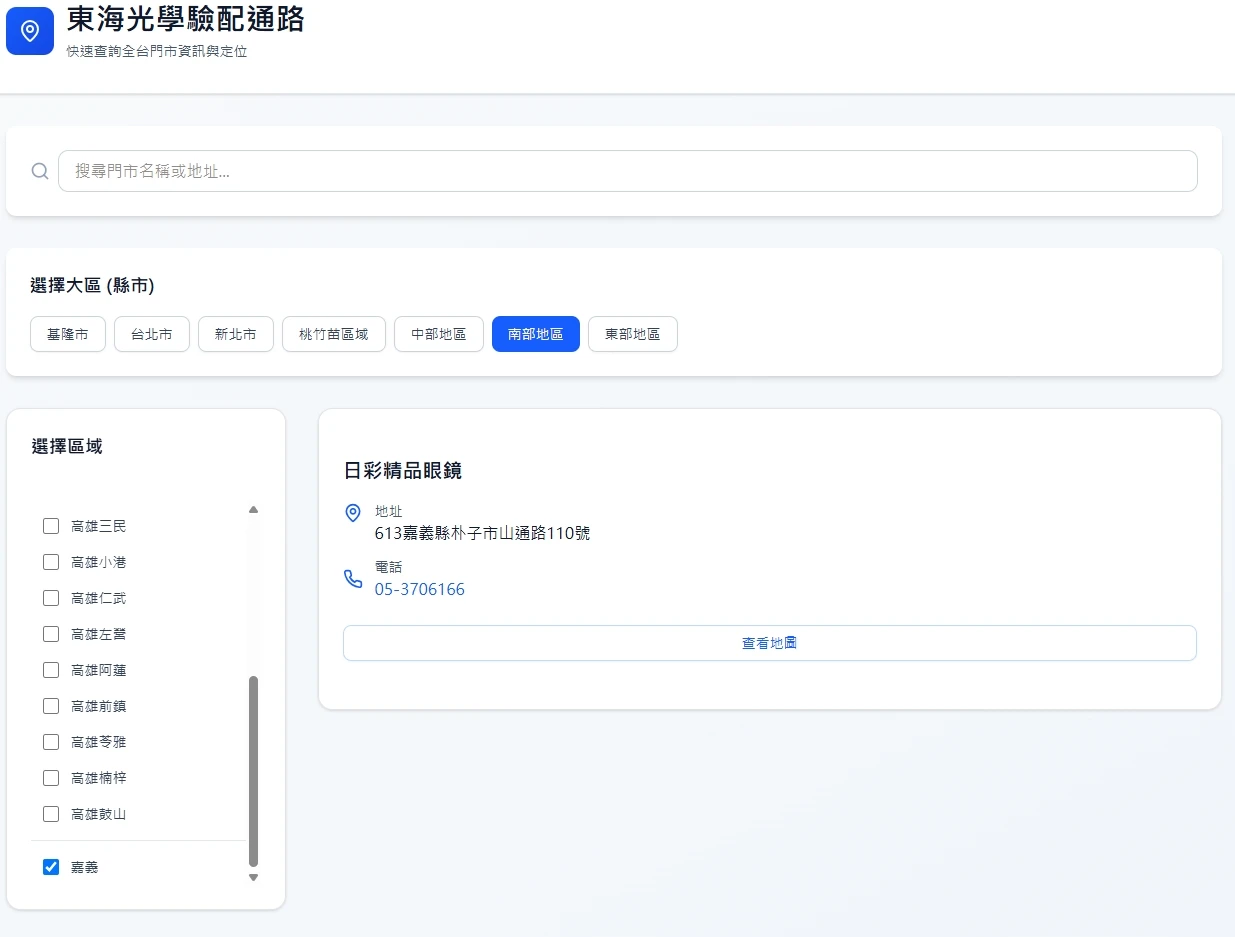The width and height of the screenshot is (1235, 937).
Task: Select the 桃竹苗區域 region button
Action: coord(334,334)
